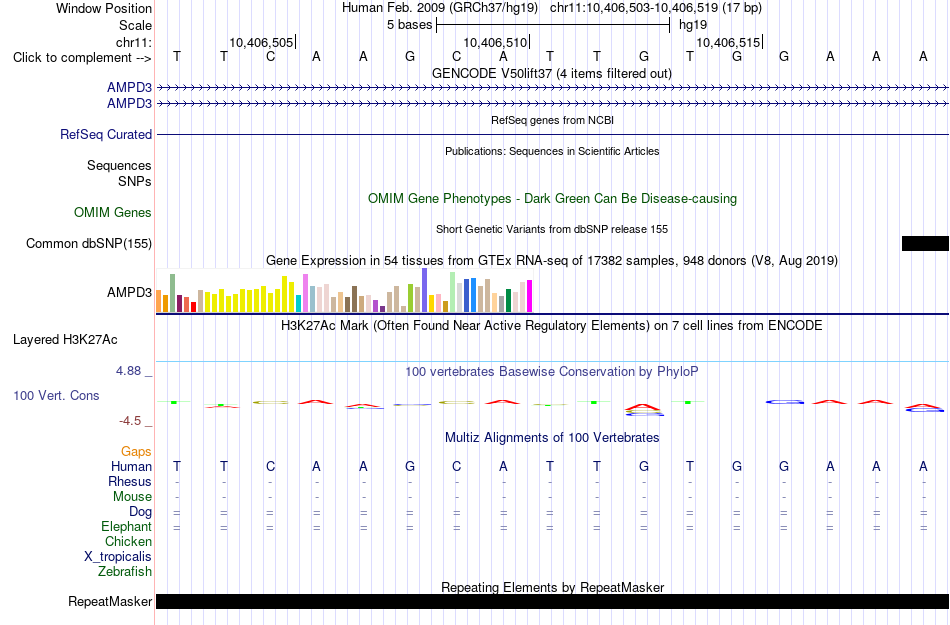950x625 pixels.
Task: Open 'Publications: Sequences in Scientific Articles' title
Action: coord(552,151)
